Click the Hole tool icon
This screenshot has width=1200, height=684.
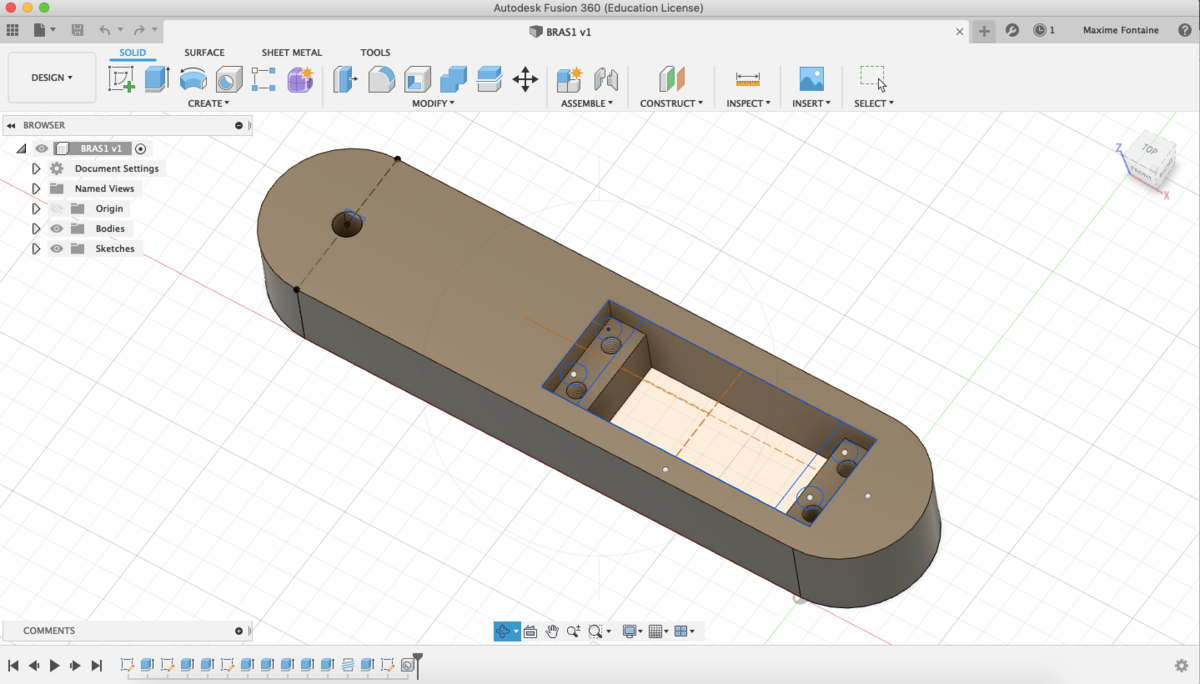coord(229,79)
